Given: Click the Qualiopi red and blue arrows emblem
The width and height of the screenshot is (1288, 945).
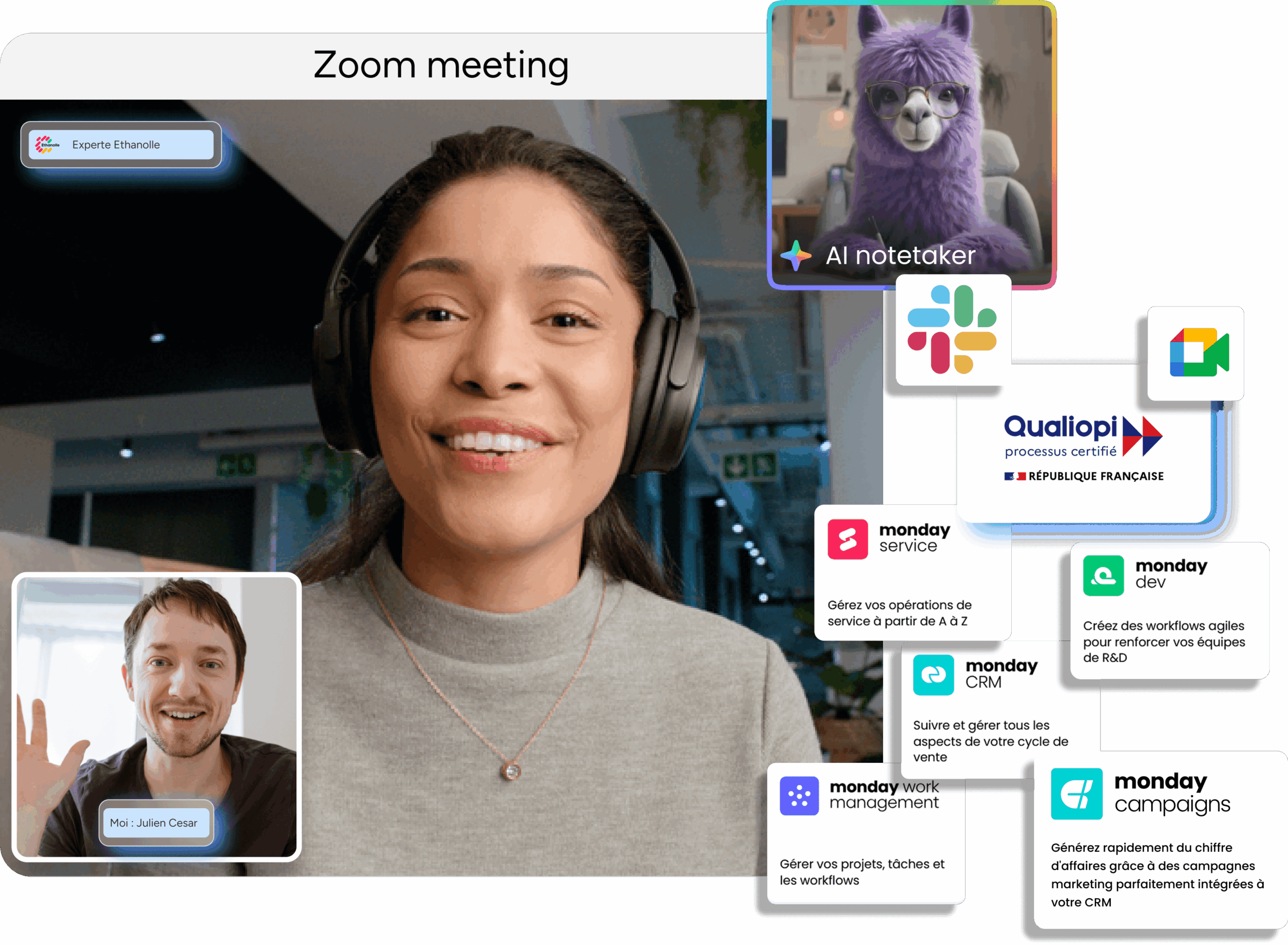Looking at the screenshot, I should [x=1142, y=436].
